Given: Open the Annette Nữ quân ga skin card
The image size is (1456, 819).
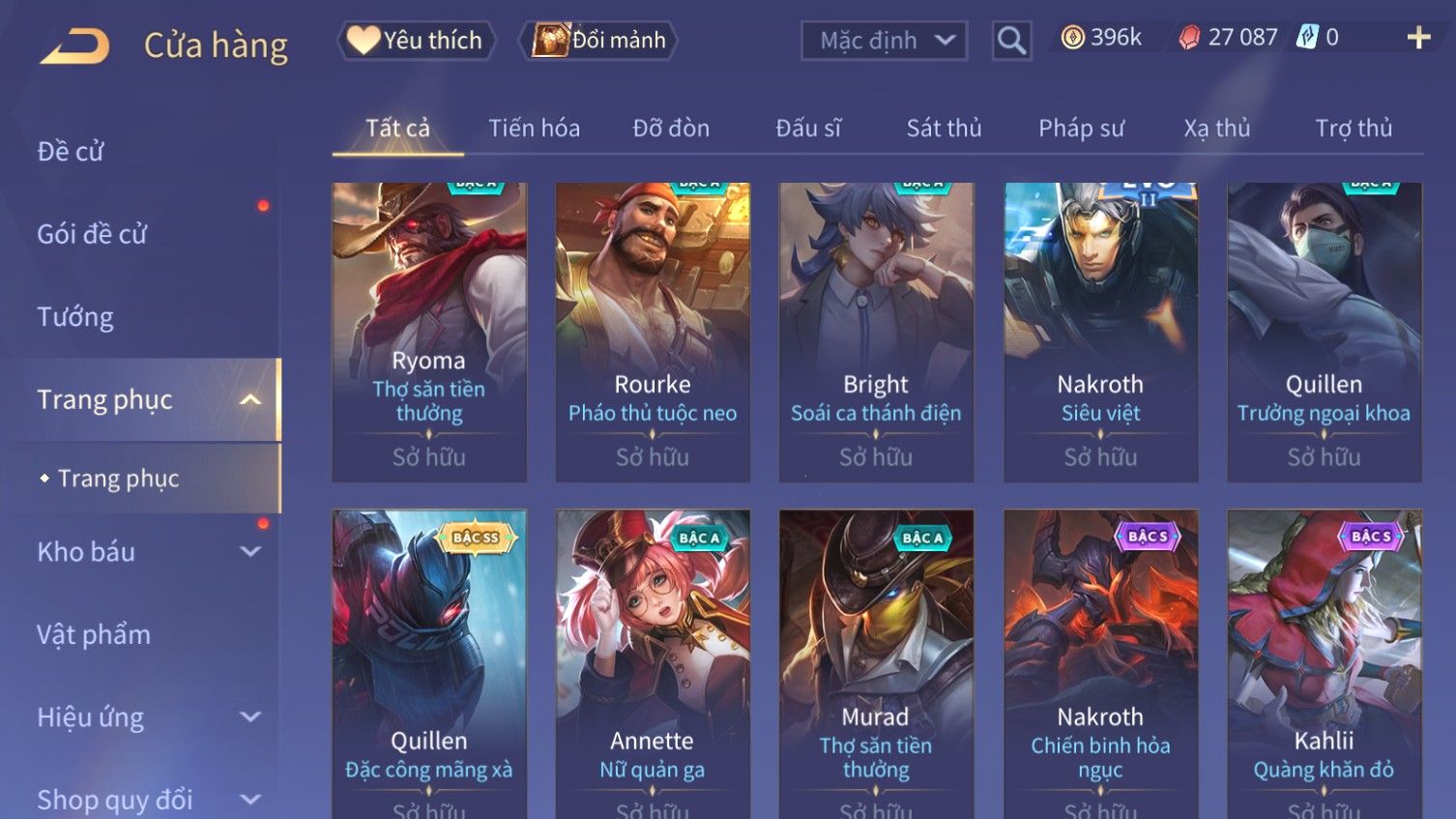Looking at the screenshot, I should 653,664.
